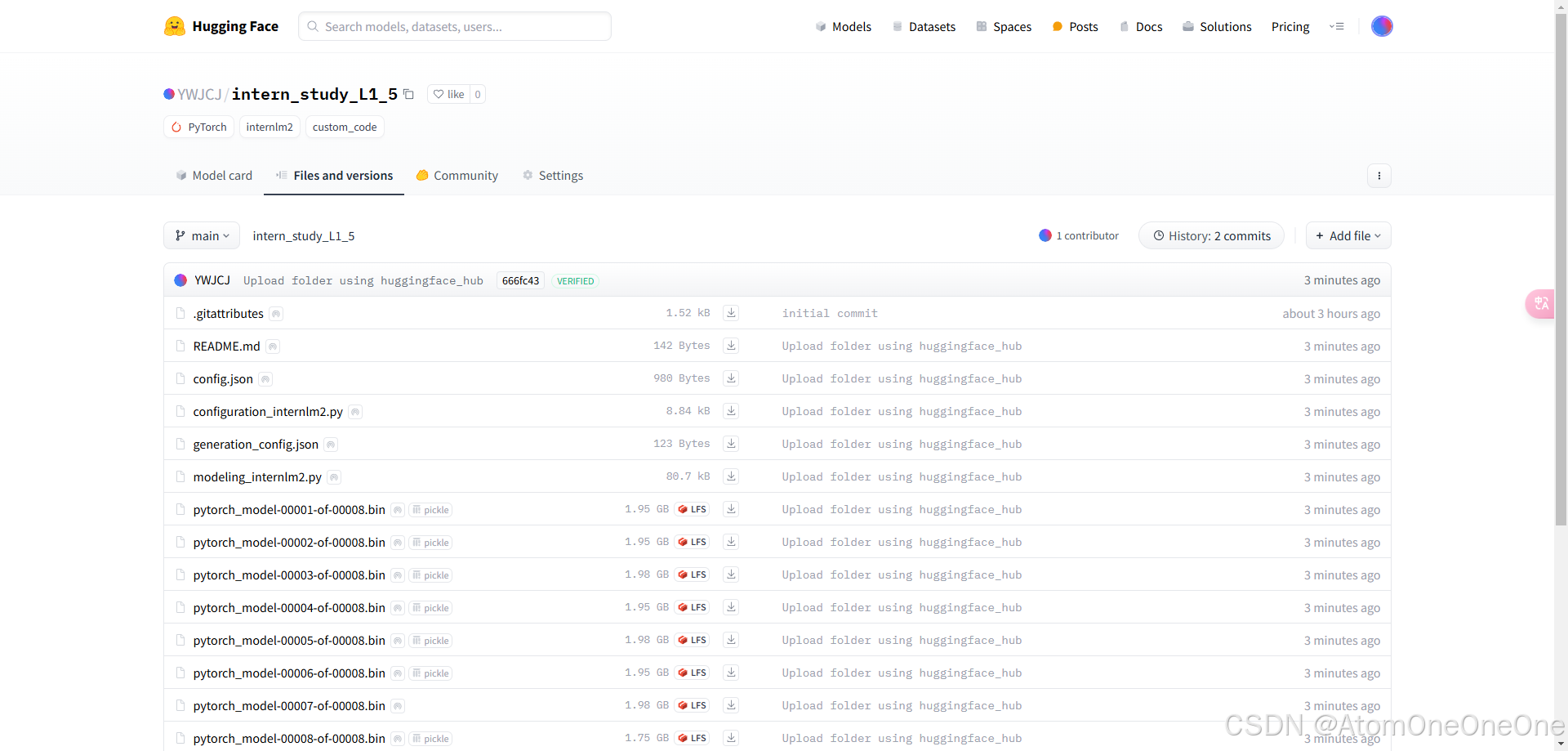Open the README.md file
The width and height of the screenshot is (1568, 751).
(226, 346)
